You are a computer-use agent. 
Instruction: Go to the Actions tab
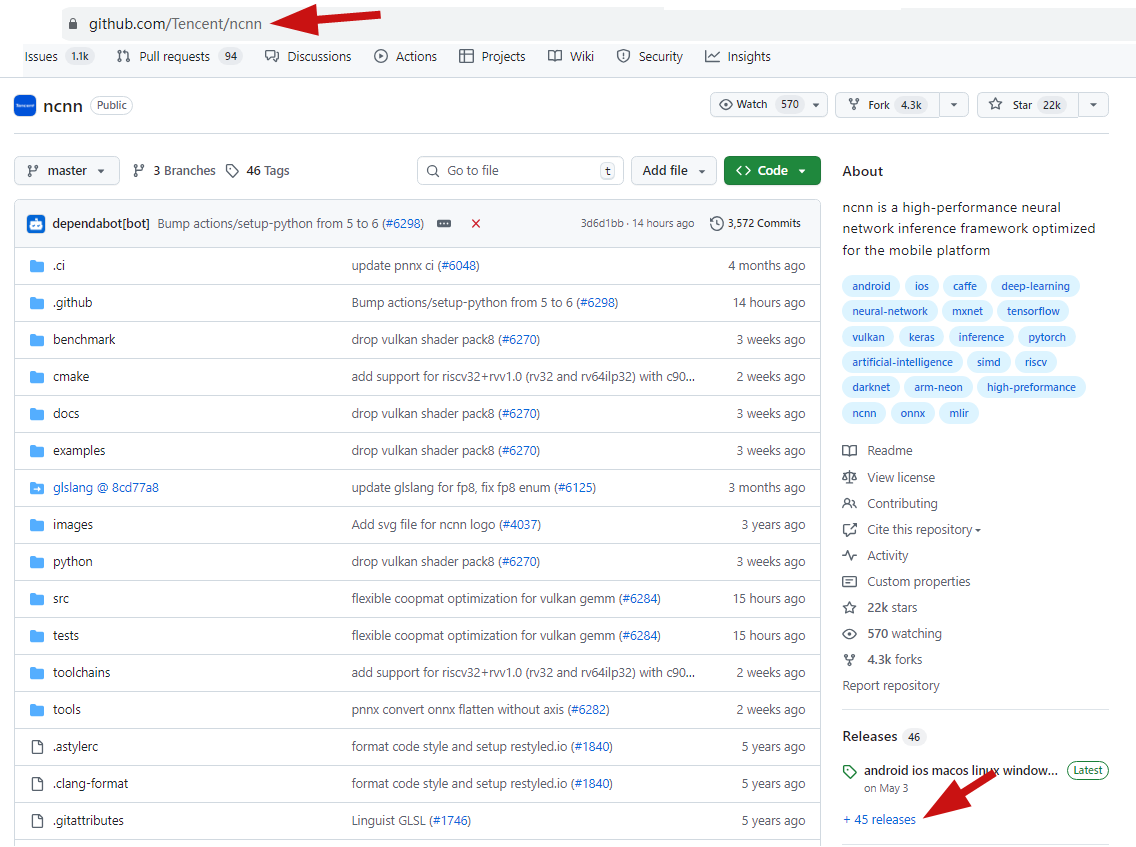406,57
